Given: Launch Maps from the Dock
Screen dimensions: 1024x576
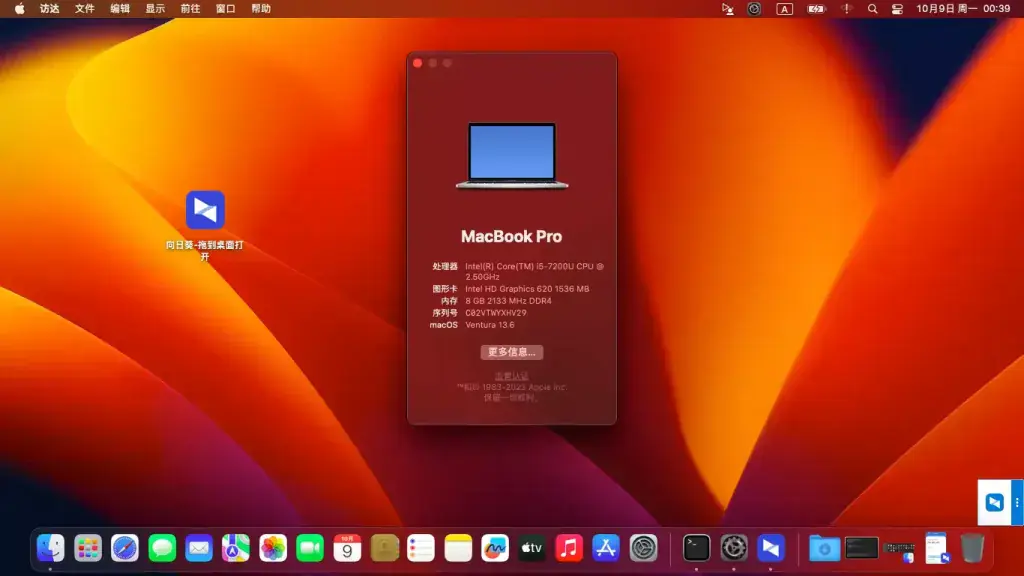Looking at the screenshot, I should [x=236, y=548].
